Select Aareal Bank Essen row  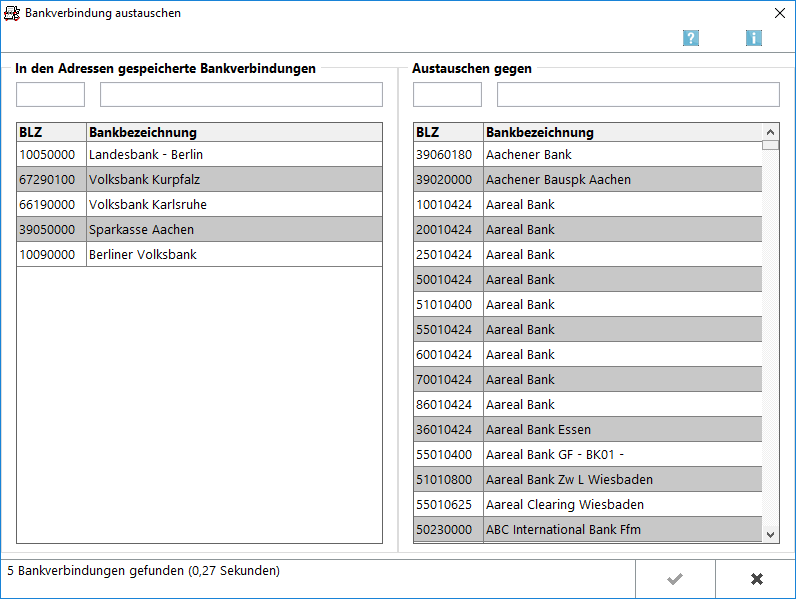coord(588,429)
